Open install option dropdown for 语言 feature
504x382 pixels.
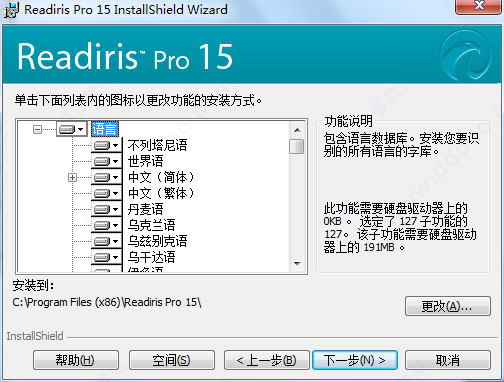tap(72, 129)
